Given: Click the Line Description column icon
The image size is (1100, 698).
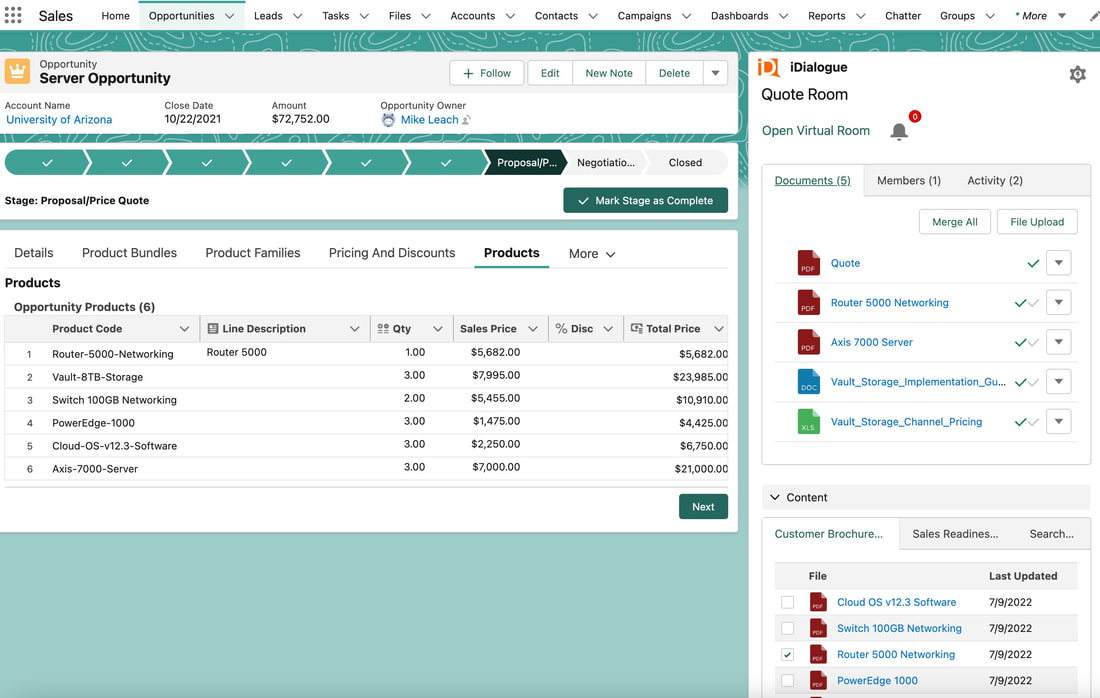Looking at the screenshot, I should click(x=213, y=328).
